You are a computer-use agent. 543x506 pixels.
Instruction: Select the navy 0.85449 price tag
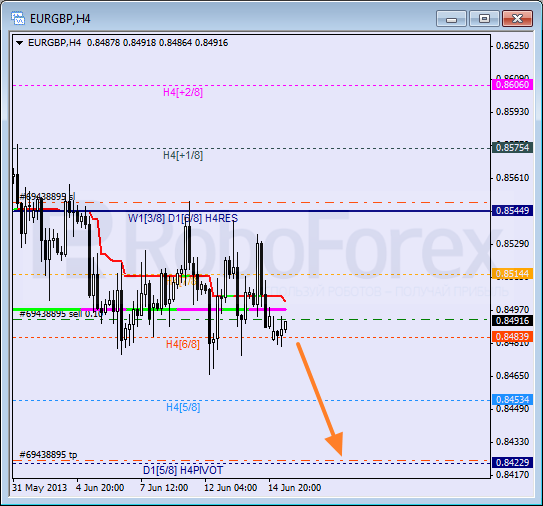512,211
